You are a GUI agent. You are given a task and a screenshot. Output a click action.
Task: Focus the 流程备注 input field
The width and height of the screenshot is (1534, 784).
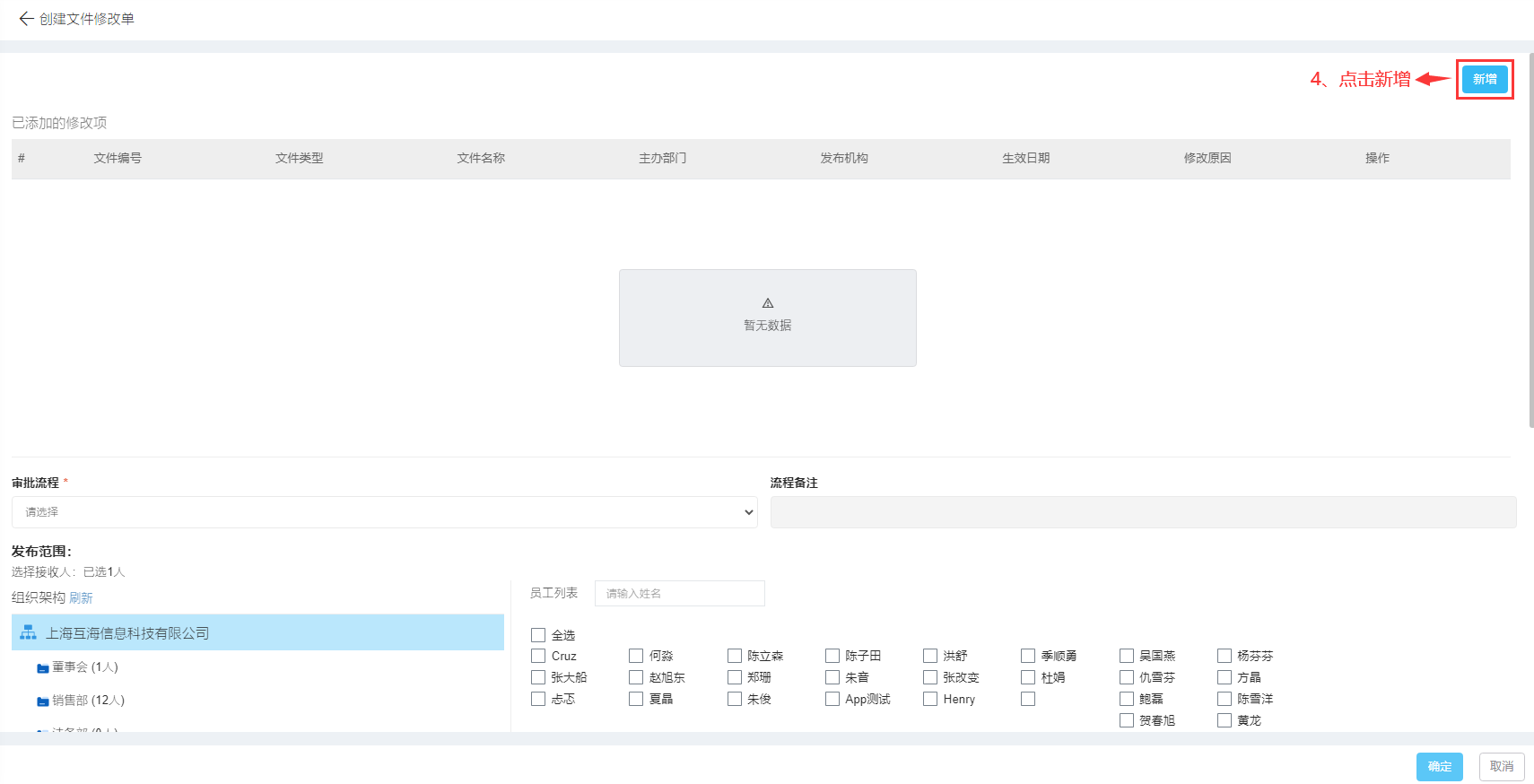[1143, 512]
